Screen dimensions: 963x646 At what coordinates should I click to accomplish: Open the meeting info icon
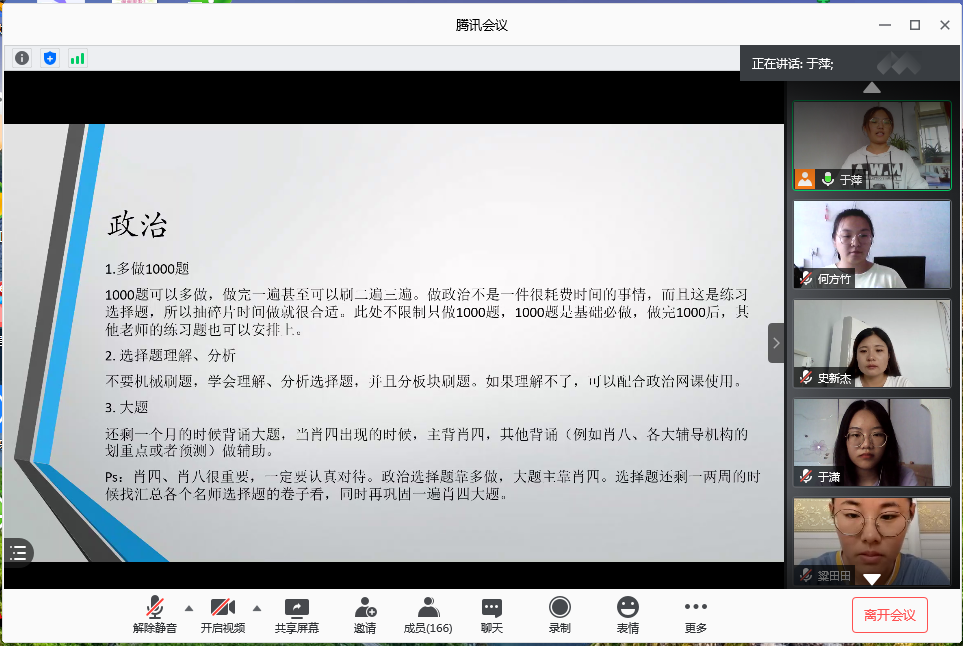click(22, 58)
